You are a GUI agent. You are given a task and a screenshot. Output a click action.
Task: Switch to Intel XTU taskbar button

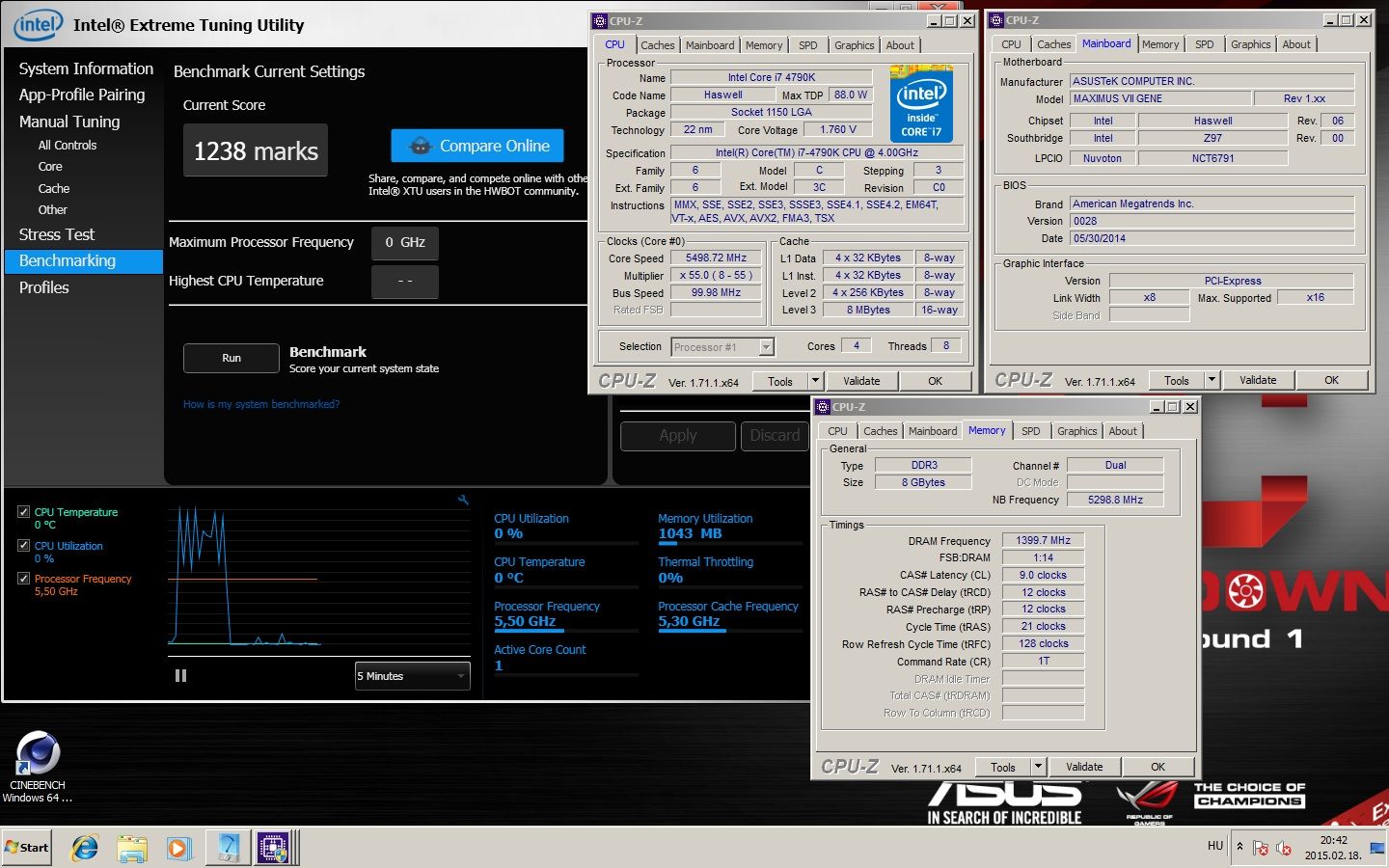click(x=228, y=848)
